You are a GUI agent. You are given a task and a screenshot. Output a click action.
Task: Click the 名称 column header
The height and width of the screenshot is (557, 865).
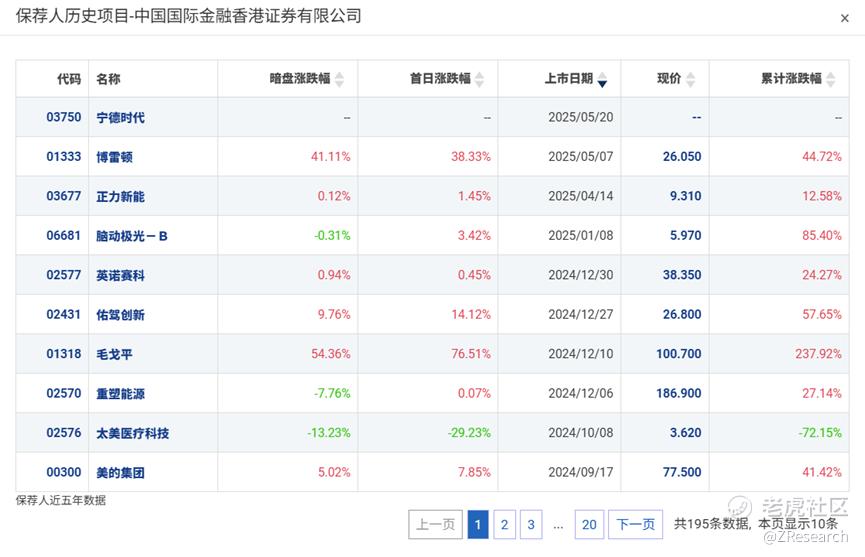[108, 79]
